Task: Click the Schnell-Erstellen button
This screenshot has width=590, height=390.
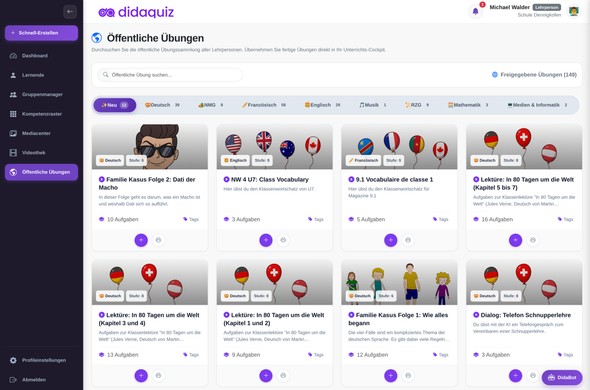Action: coord(41,33)
